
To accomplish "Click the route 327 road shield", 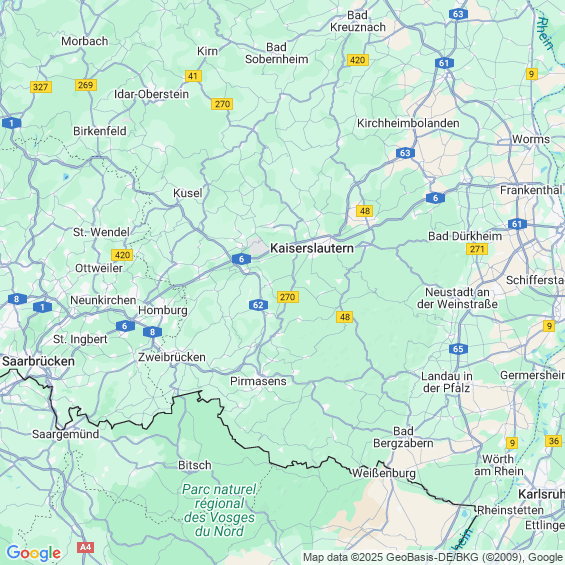I will (x=41, y=87).
